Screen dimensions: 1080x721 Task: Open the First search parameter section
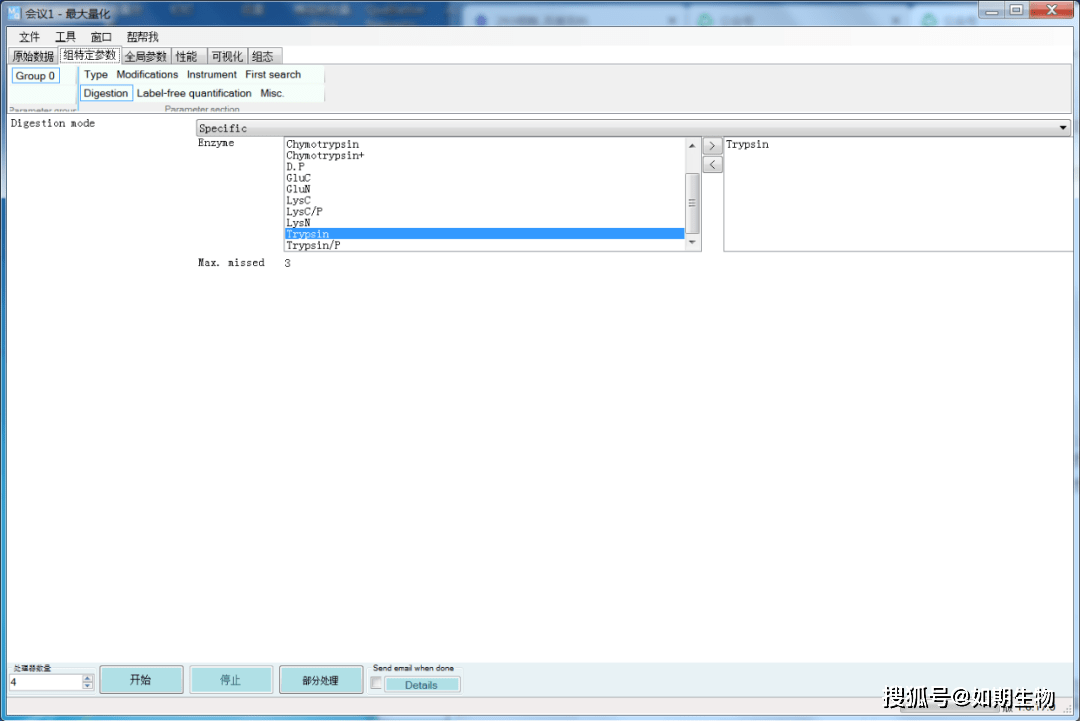tap(273, 74)
